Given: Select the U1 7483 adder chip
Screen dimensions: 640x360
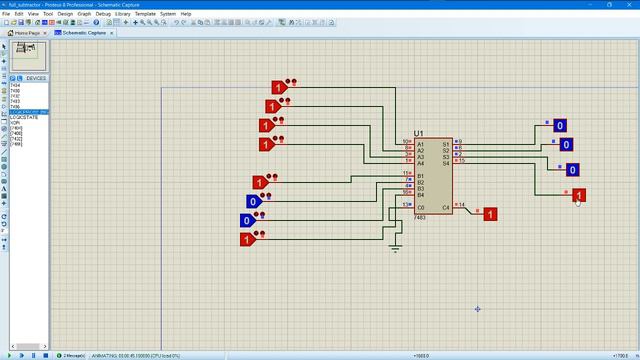Looking at the screenshot, I should [433, 176].
